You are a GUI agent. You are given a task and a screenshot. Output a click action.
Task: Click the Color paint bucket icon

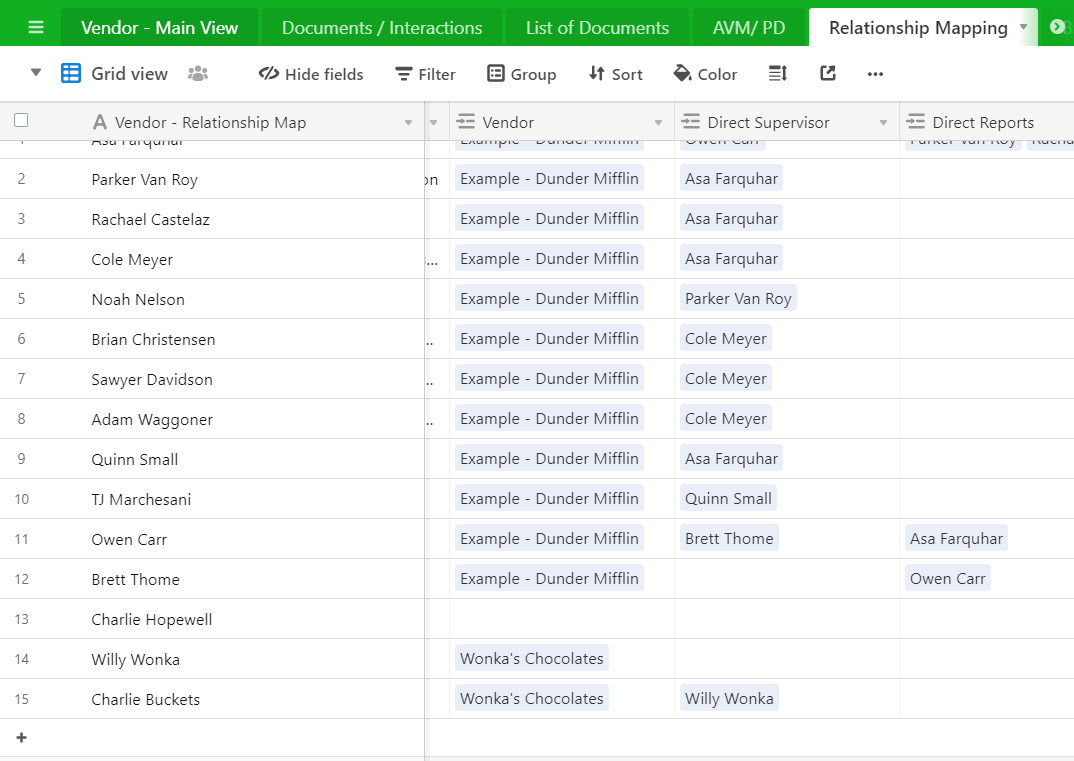[682, 73]
